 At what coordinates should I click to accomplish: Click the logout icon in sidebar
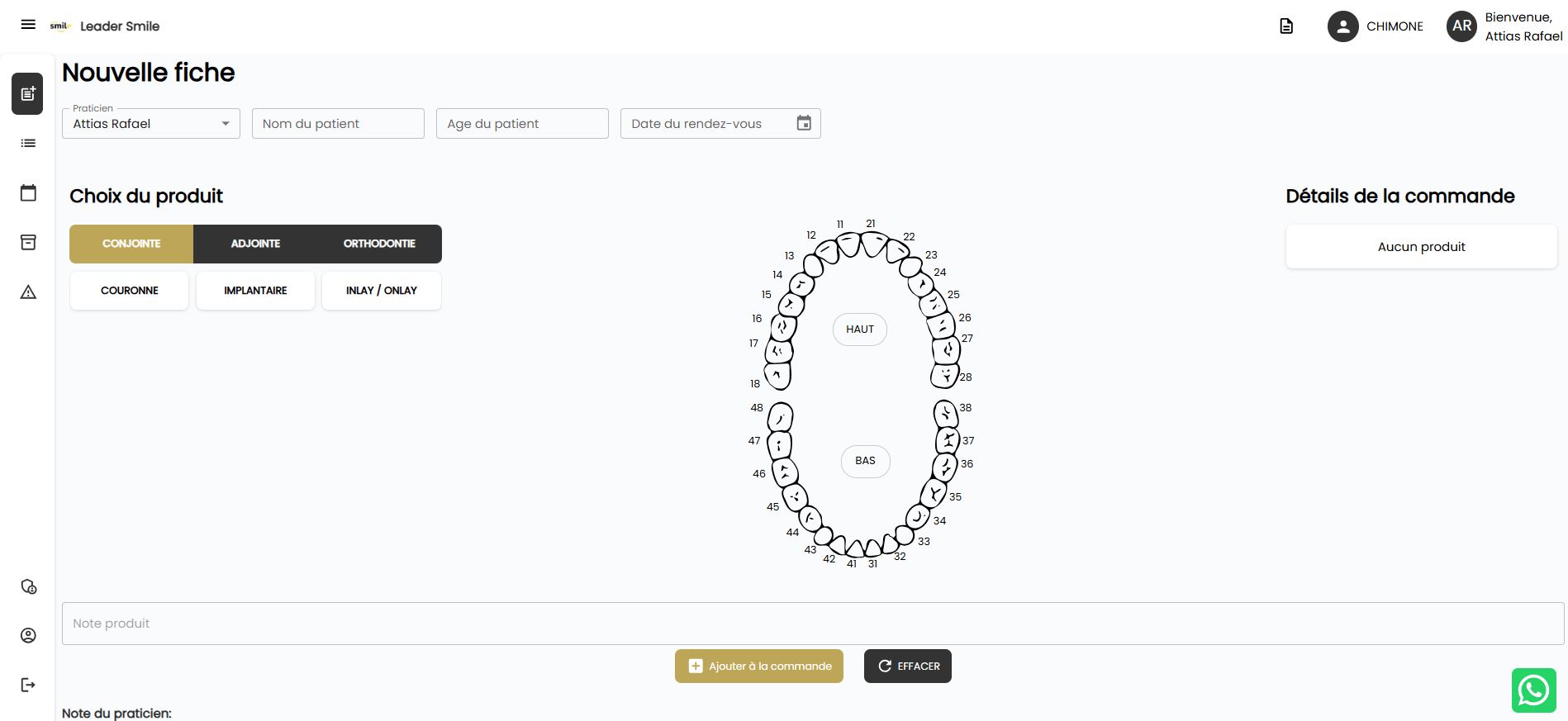click(28, 685)
